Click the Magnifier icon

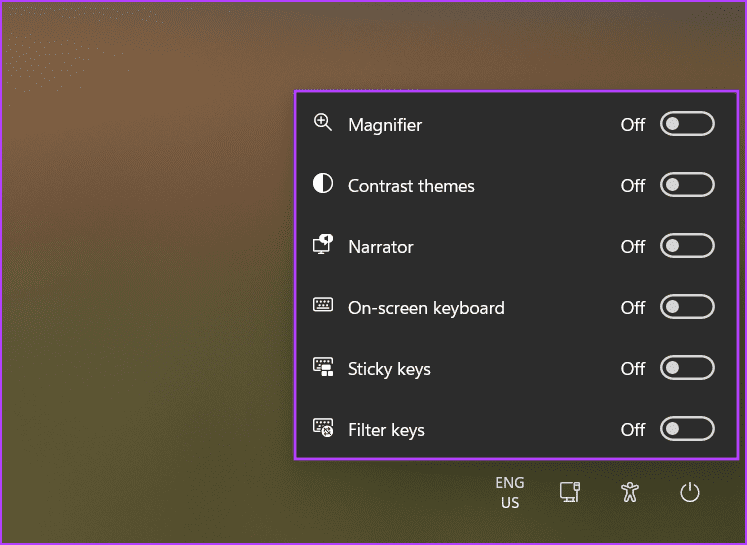point(323,123)
